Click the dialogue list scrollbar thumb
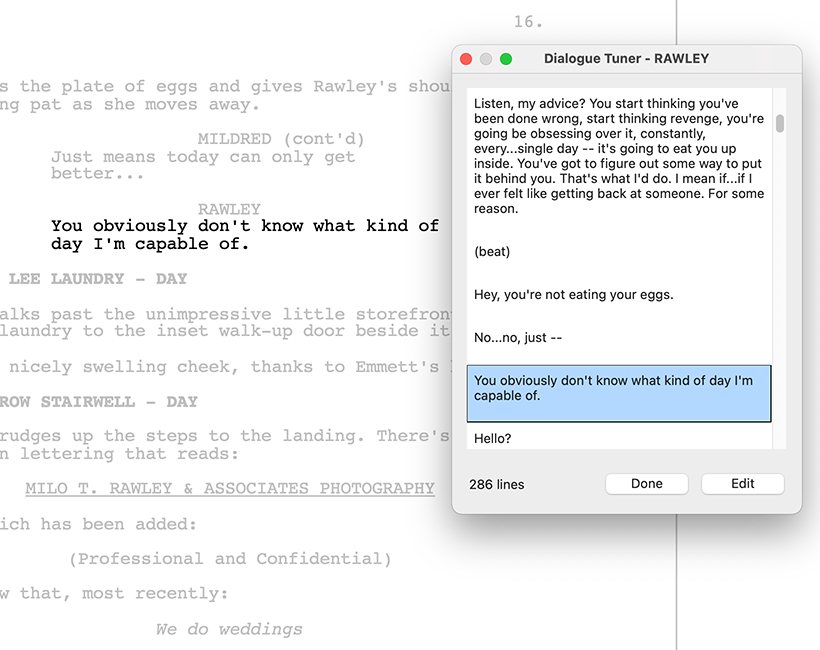Screen dimensions: 820x650 pyautogui.click(x=780, y=123)
